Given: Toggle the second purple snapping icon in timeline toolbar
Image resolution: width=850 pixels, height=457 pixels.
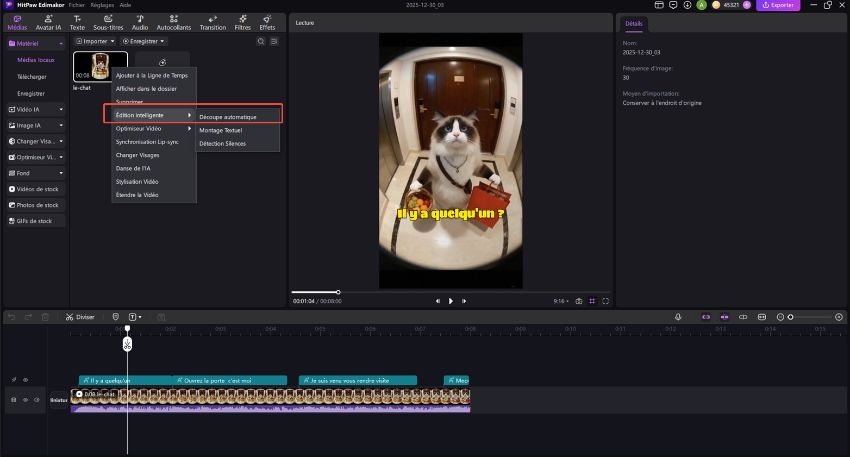Looking at the screenshot, I should pyautogui.click(x=724, y=317).
